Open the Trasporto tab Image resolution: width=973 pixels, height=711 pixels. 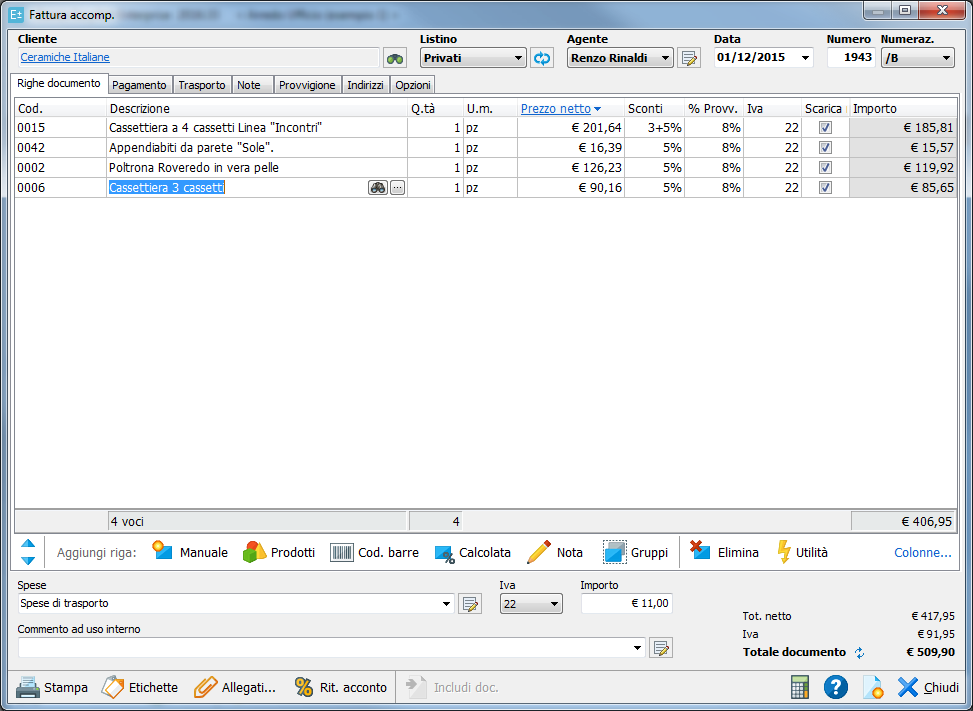coord(201,85)
